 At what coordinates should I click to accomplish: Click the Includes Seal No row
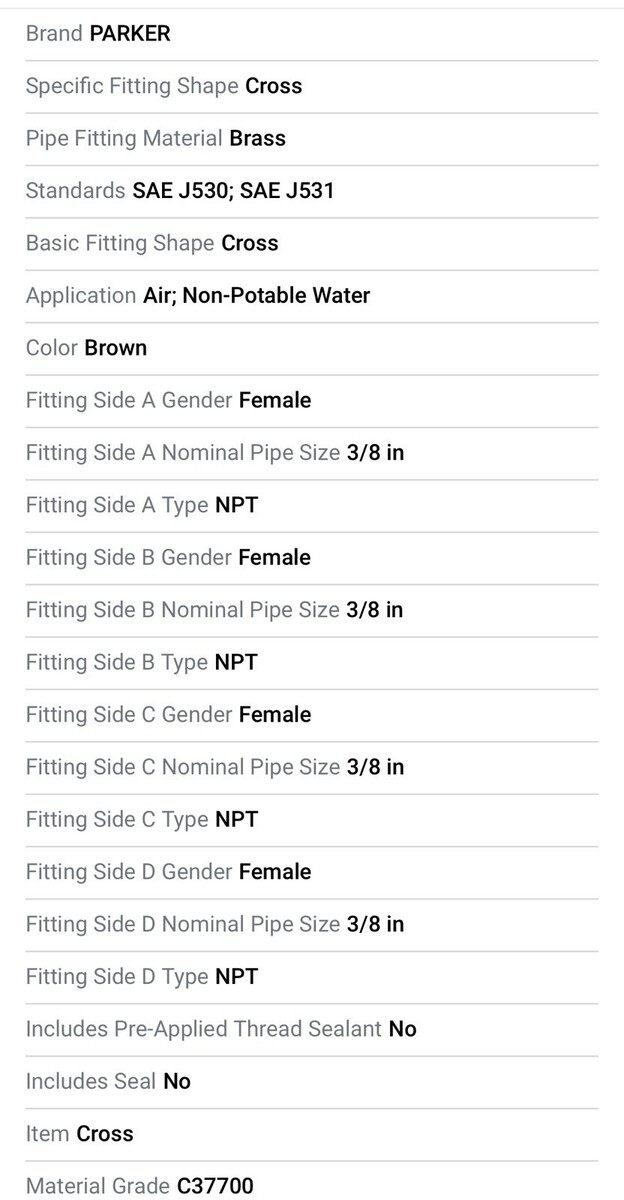click(312, 1082)
